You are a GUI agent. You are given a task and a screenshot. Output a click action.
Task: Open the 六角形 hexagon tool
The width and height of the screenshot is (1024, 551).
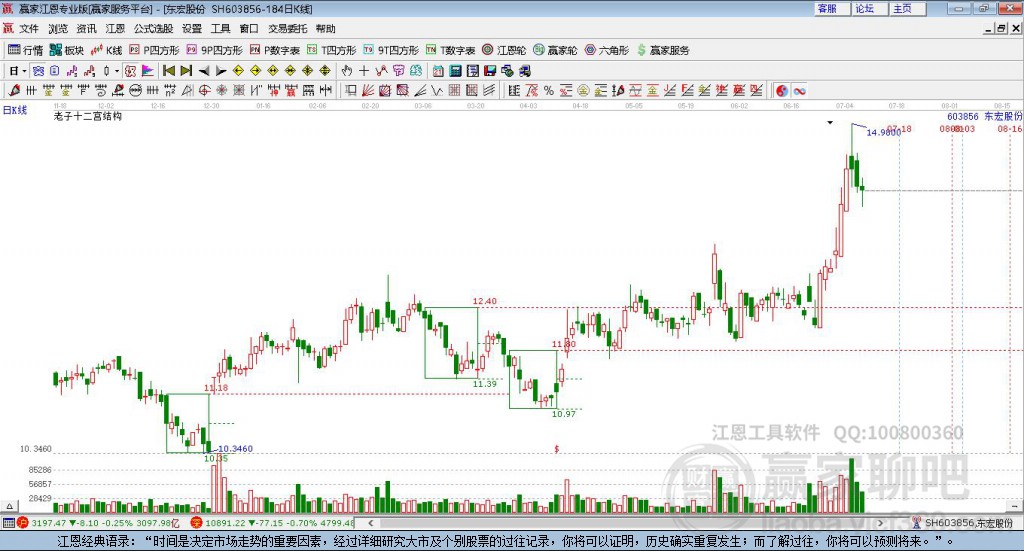(x=607, y=50)
